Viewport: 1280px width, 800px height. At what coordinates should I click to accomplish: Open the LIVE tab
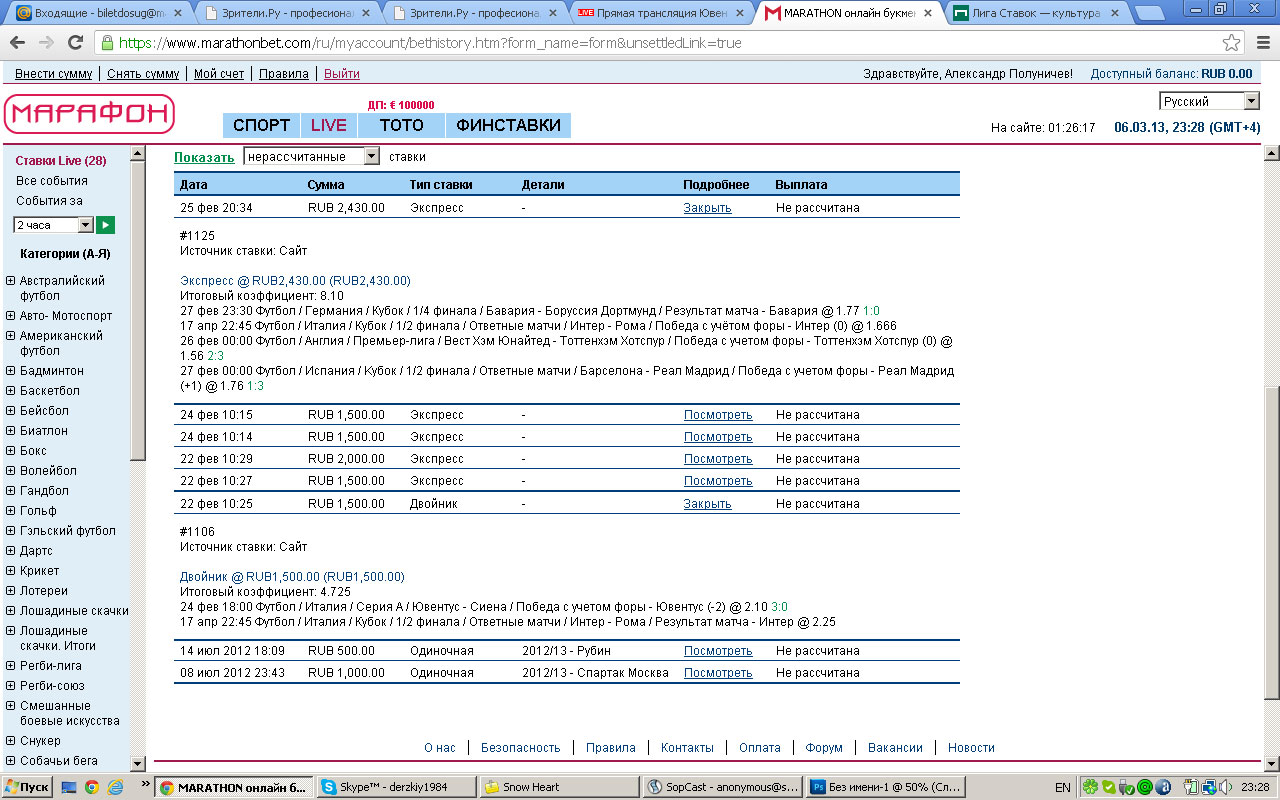(x=329, y=125)
